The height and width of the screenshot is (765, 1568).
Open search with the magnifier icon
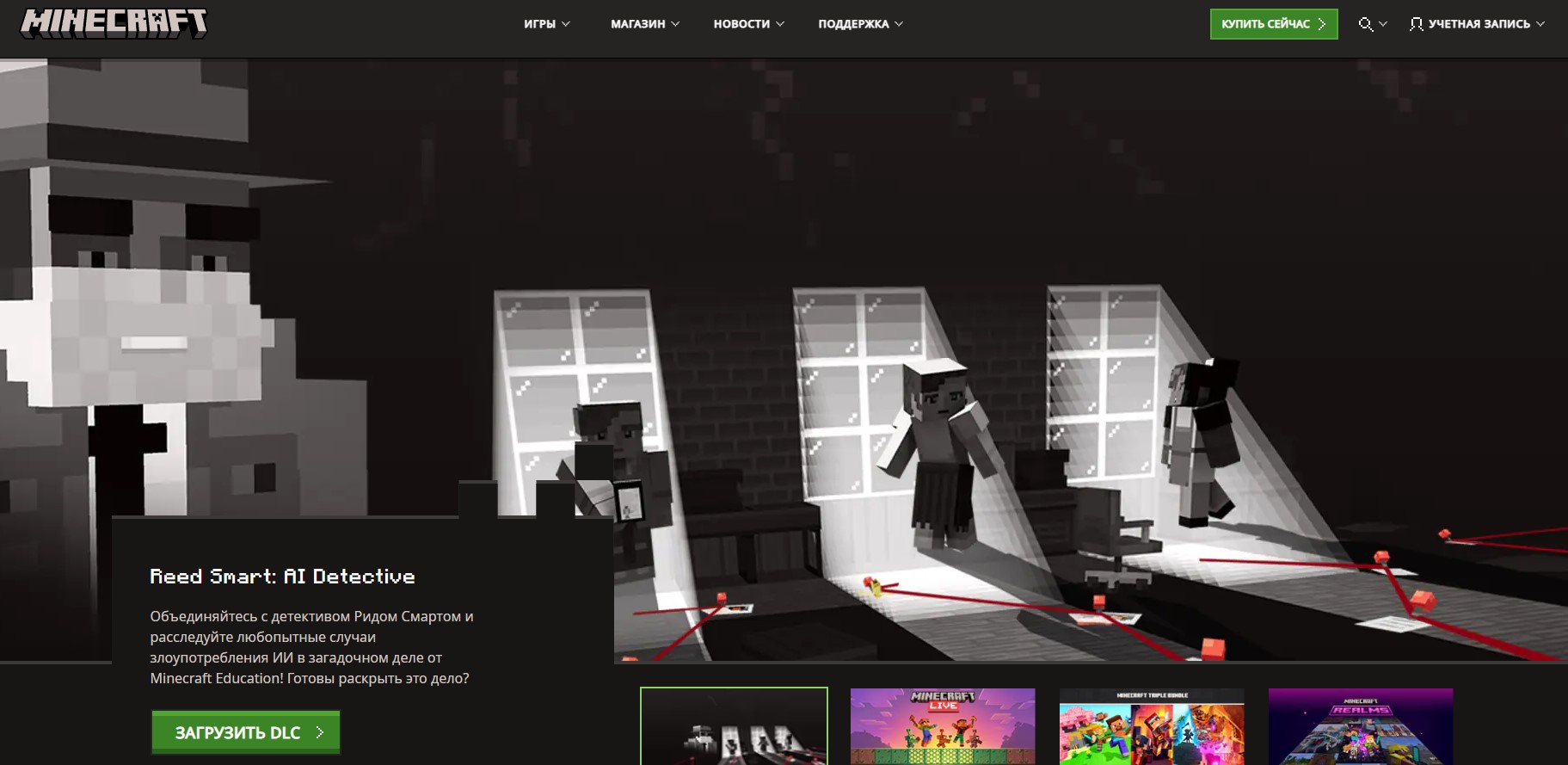point(1365,24)
